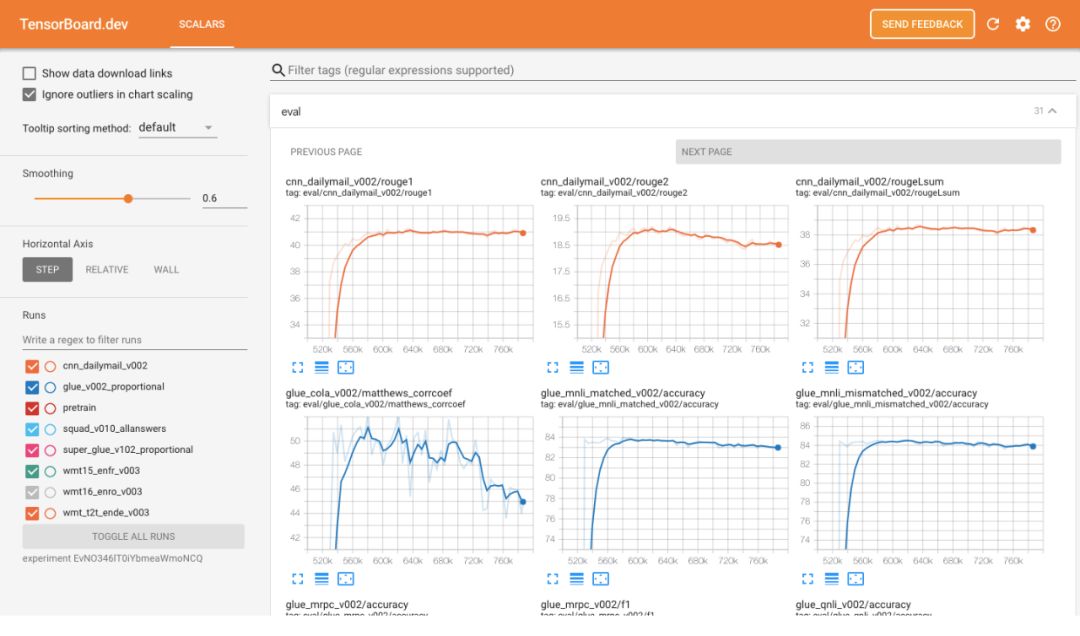This screenshot has width=1080, height=636.
Task: Toggle log scale on glue_mnli_matched chart
Action: coord(576,578)
